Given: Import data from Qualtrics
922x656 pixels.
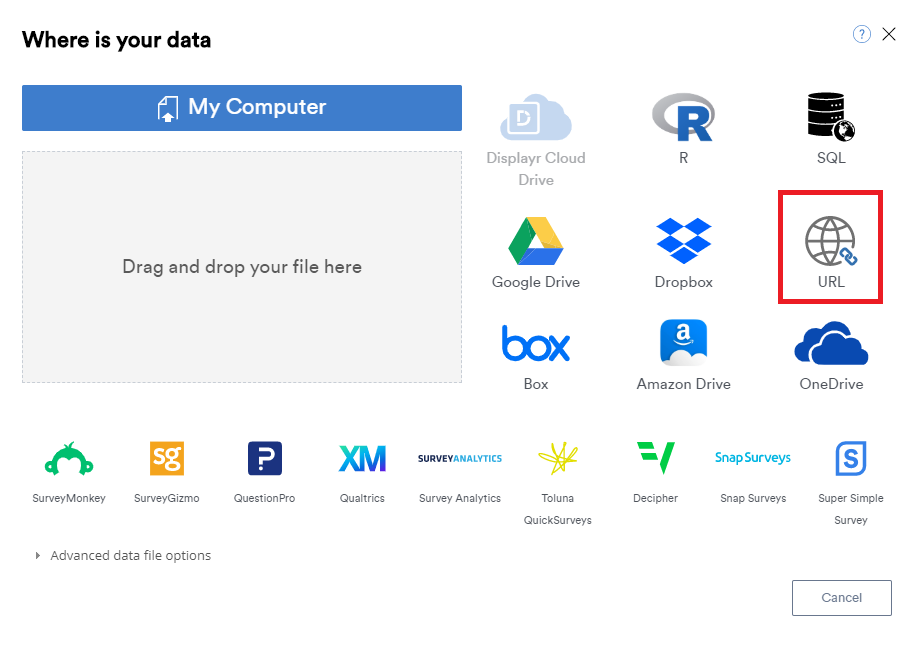Looking at the screenshot, I should click(x=362, y=458).
